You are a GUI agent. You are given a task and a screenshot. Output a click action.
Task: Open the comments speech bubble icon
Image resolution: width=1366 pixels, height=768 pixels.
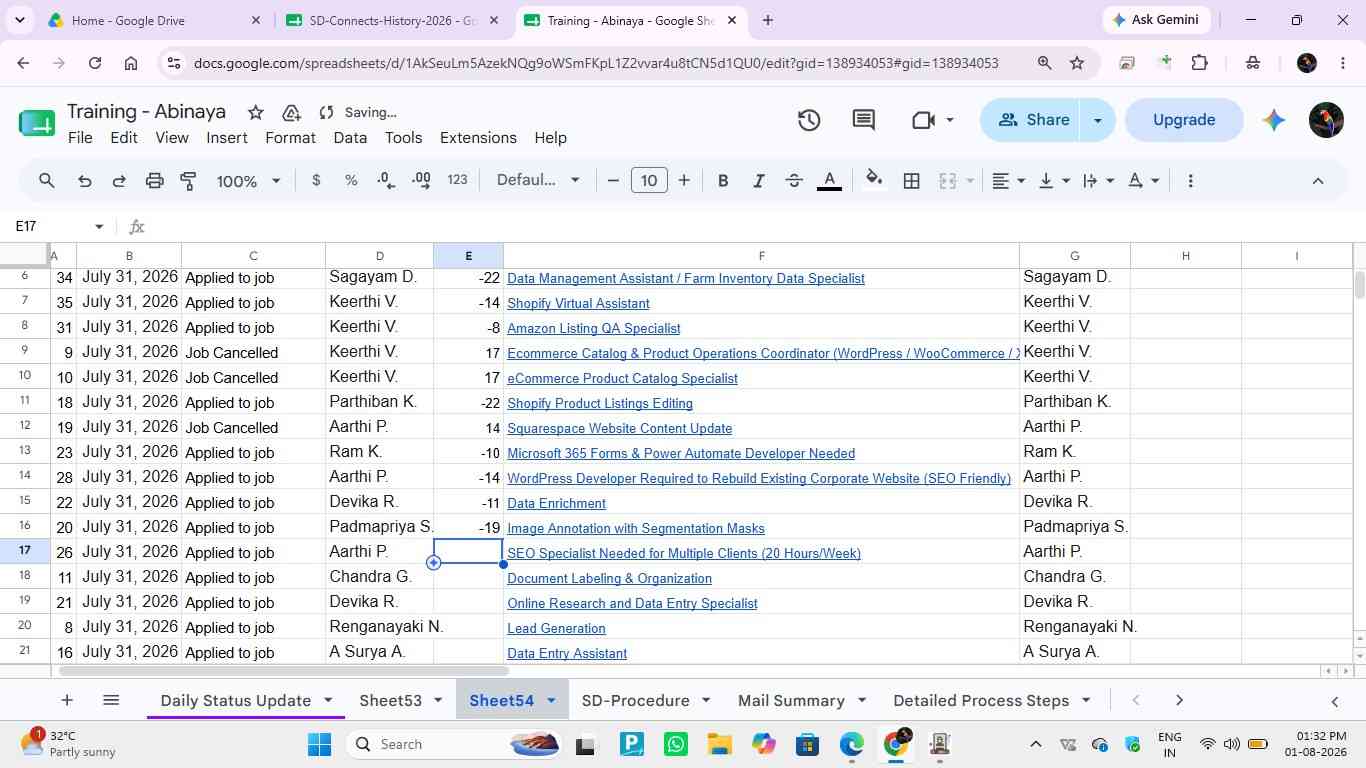pos(864,120)
